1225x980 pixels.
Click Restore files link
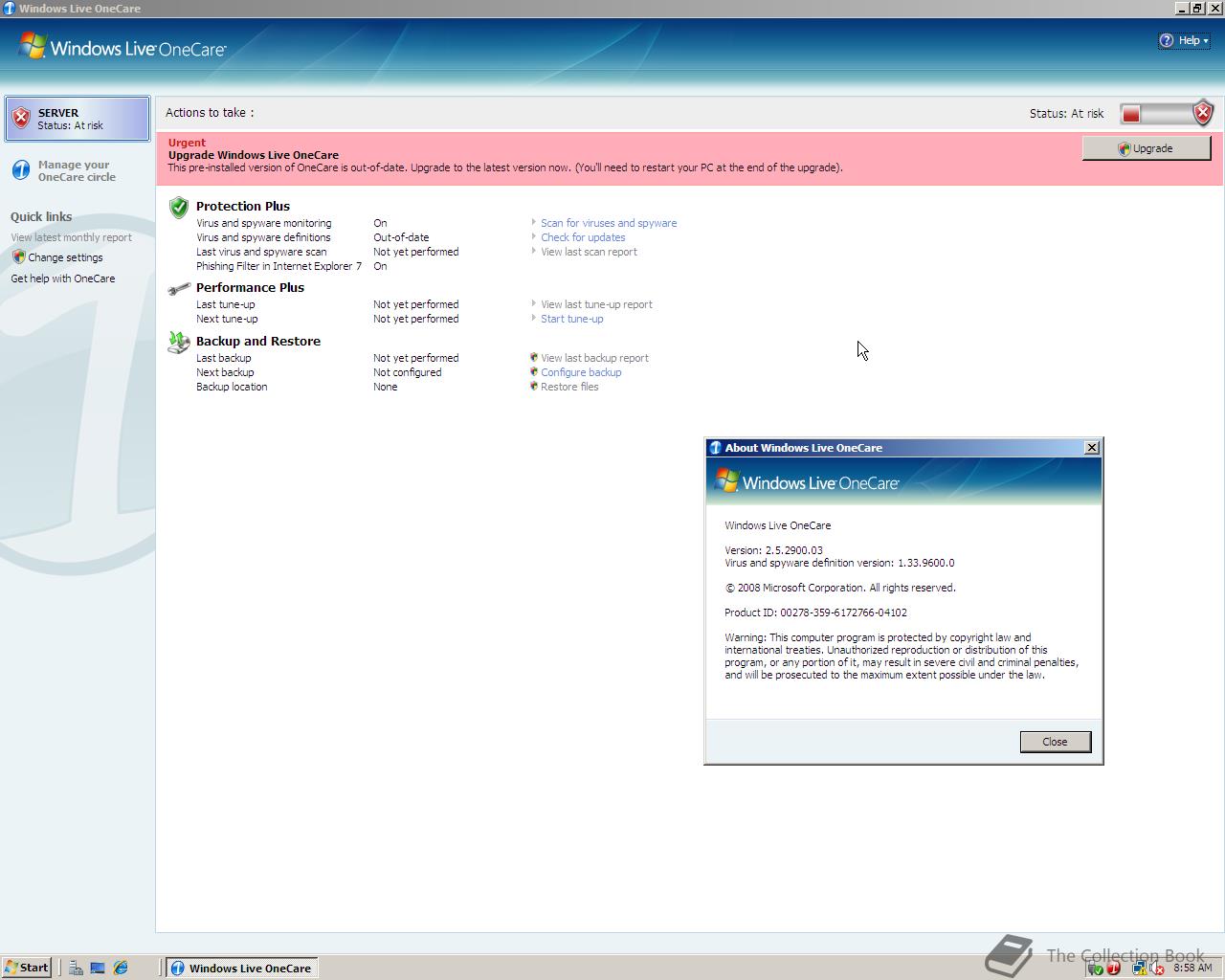point(569,387)
